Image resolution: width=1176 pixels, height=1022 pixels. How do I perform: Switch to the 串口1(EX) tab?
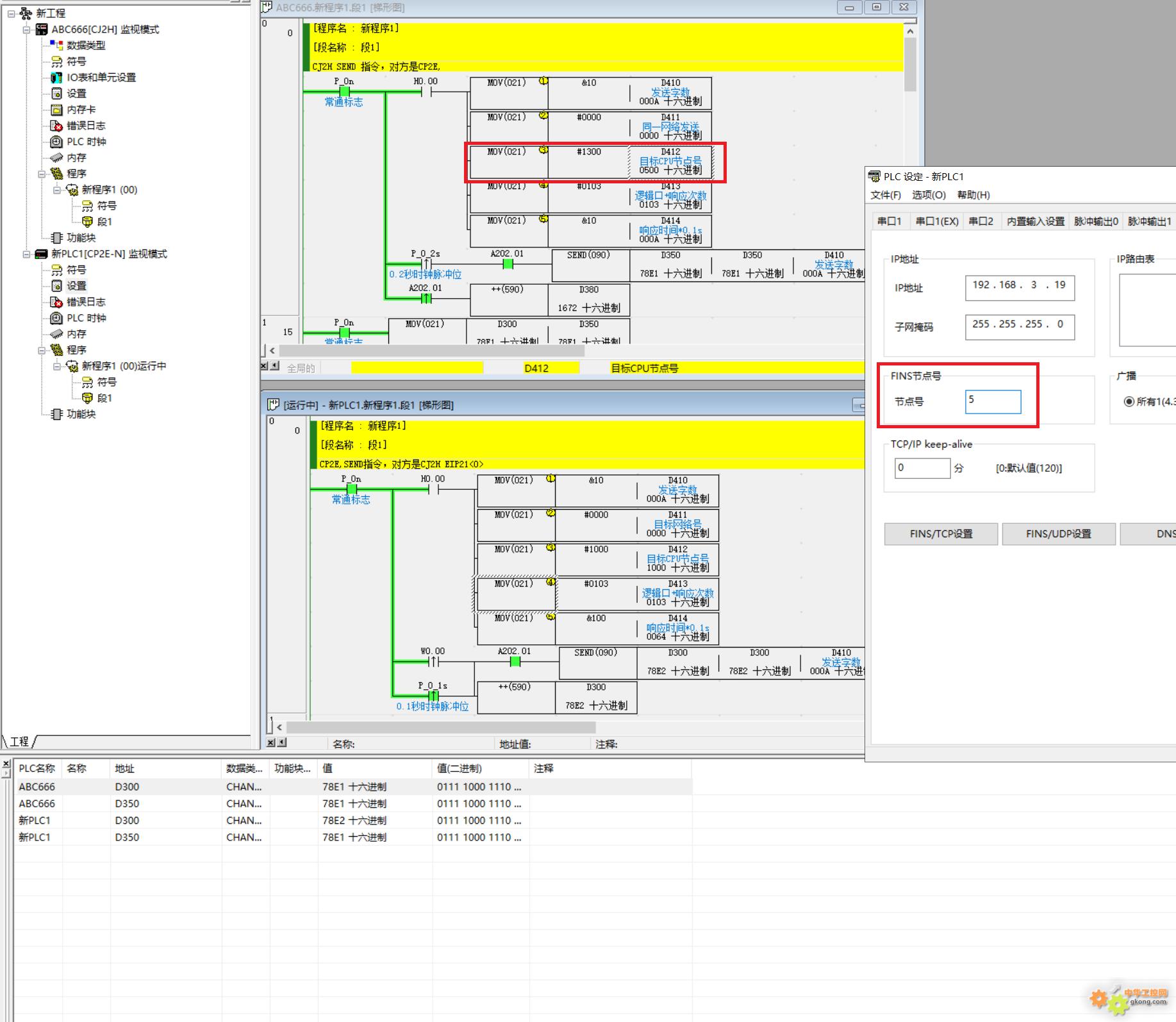[937, 221]
